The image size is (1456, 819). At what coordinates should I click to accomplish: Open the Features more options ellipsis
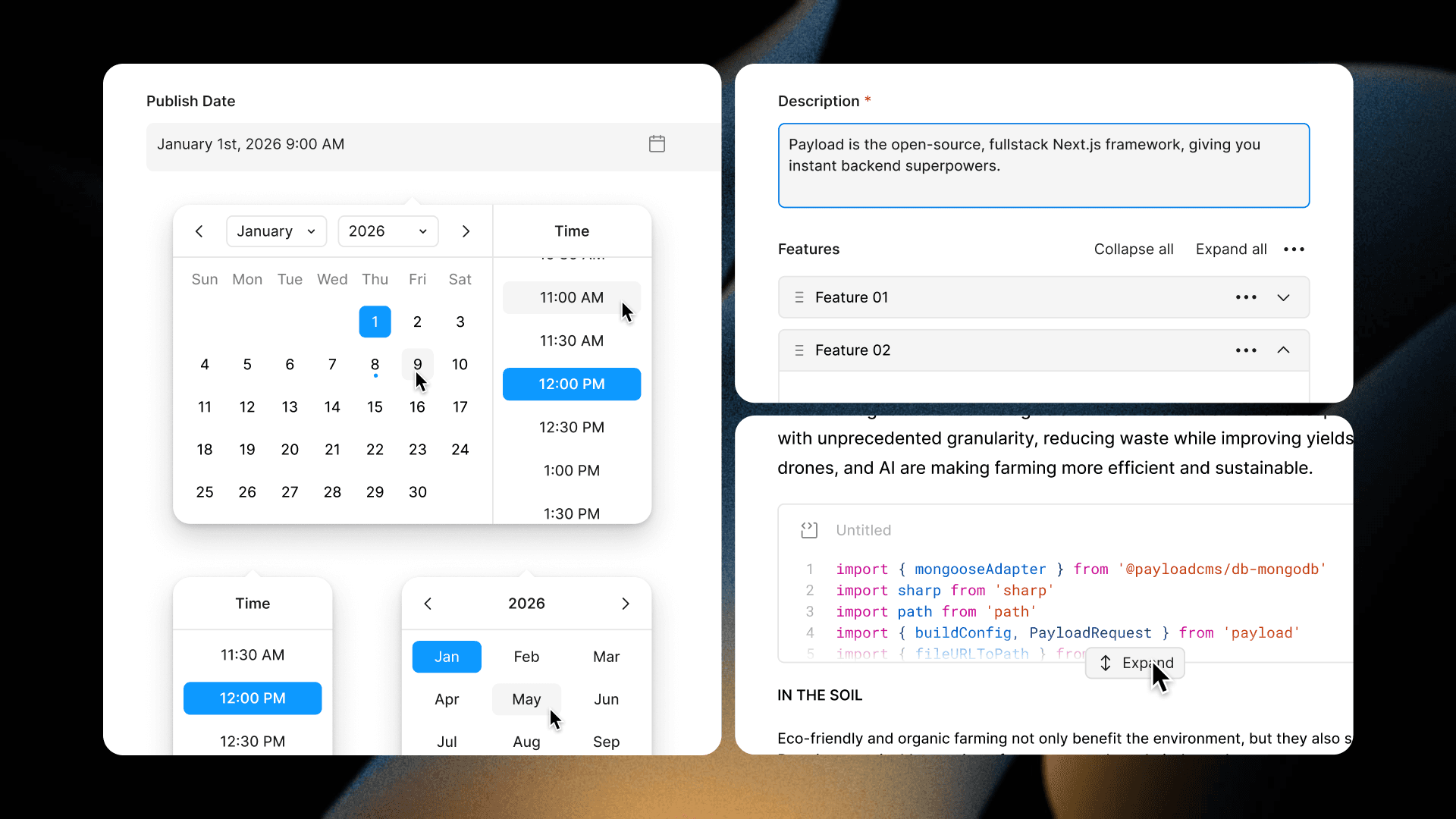click(1294, 249)
